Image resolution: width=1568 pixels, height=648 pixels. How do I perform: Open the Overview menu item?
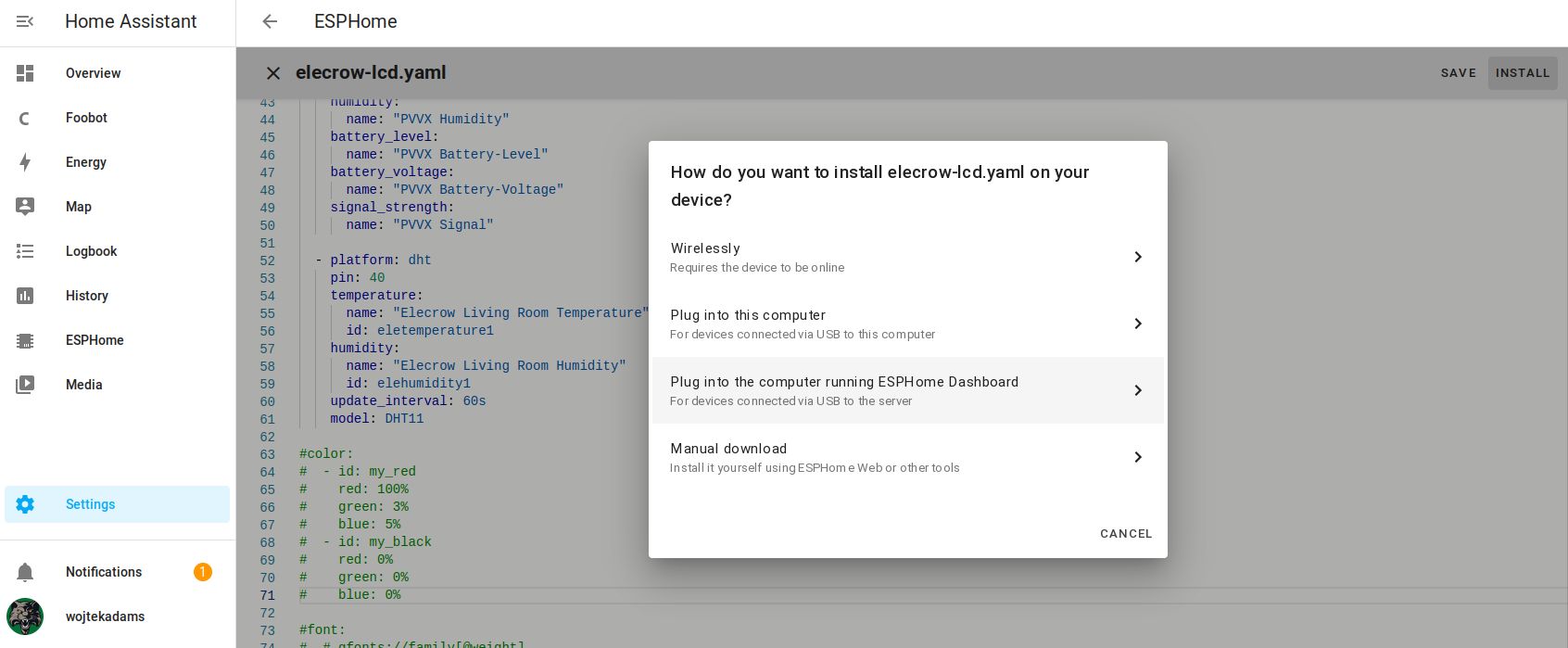[x=118, y=73]
